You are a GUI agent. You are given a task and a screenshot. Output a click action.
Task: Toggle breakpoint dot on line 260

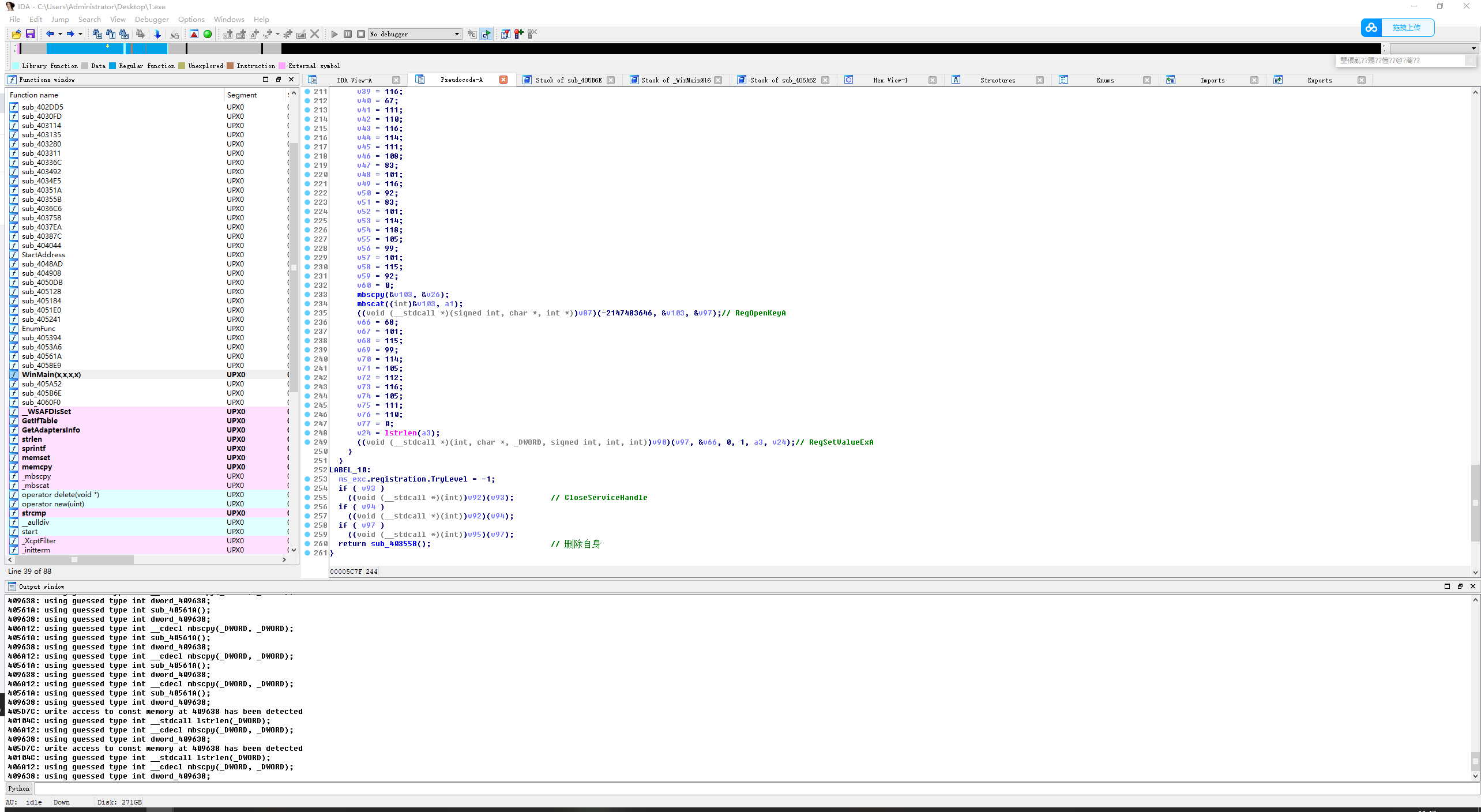pyautogui.click(x=307, y=544)
